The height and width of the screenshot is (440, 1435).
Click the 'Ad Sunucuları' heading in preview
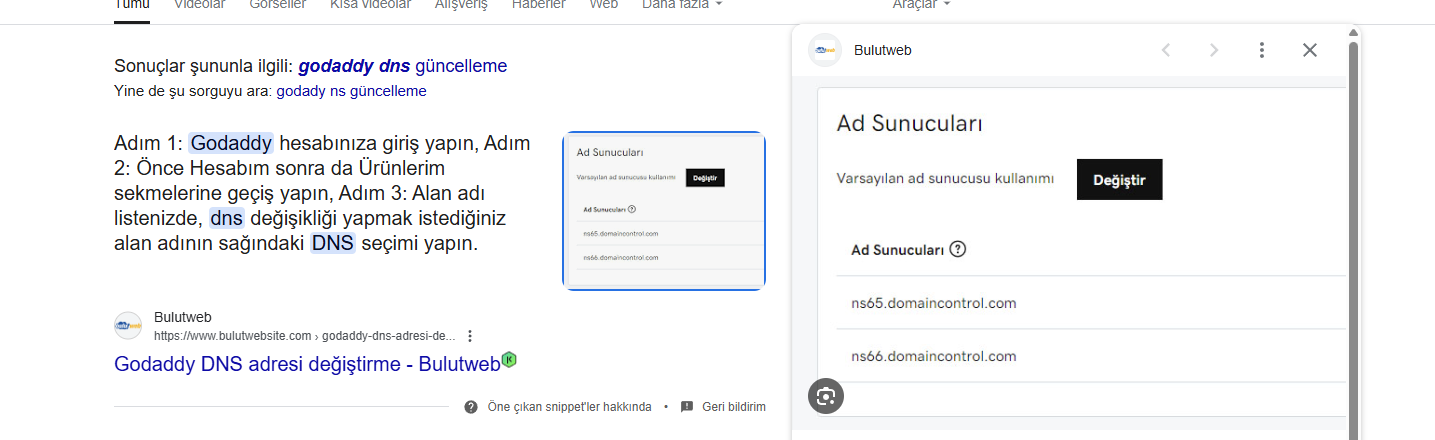coord(910,124)
